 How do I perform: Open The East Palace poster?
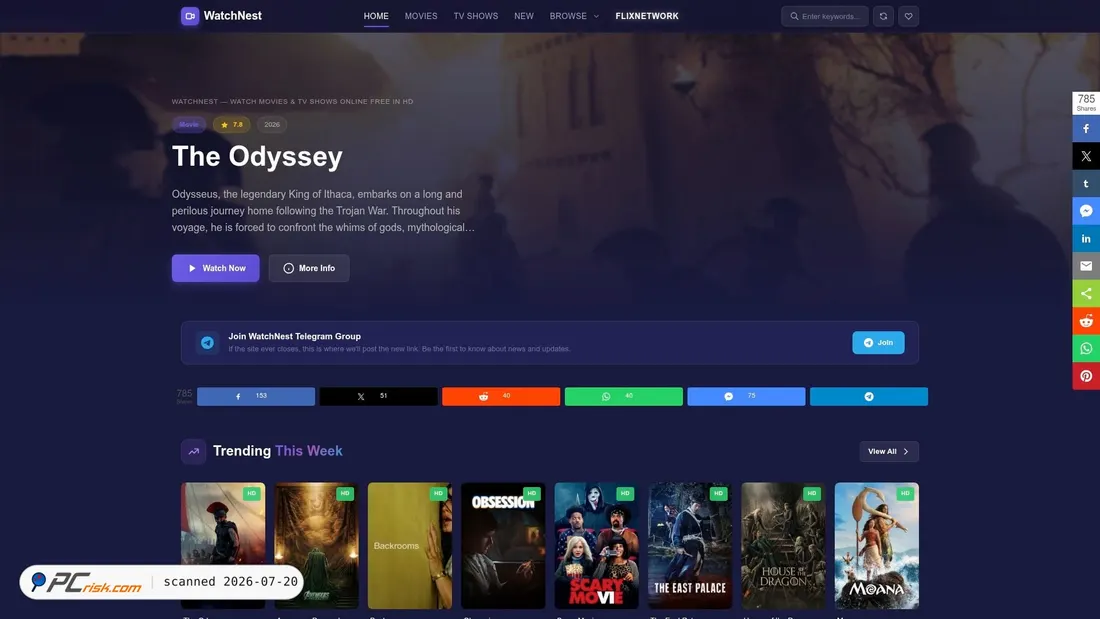coord(690,545)
